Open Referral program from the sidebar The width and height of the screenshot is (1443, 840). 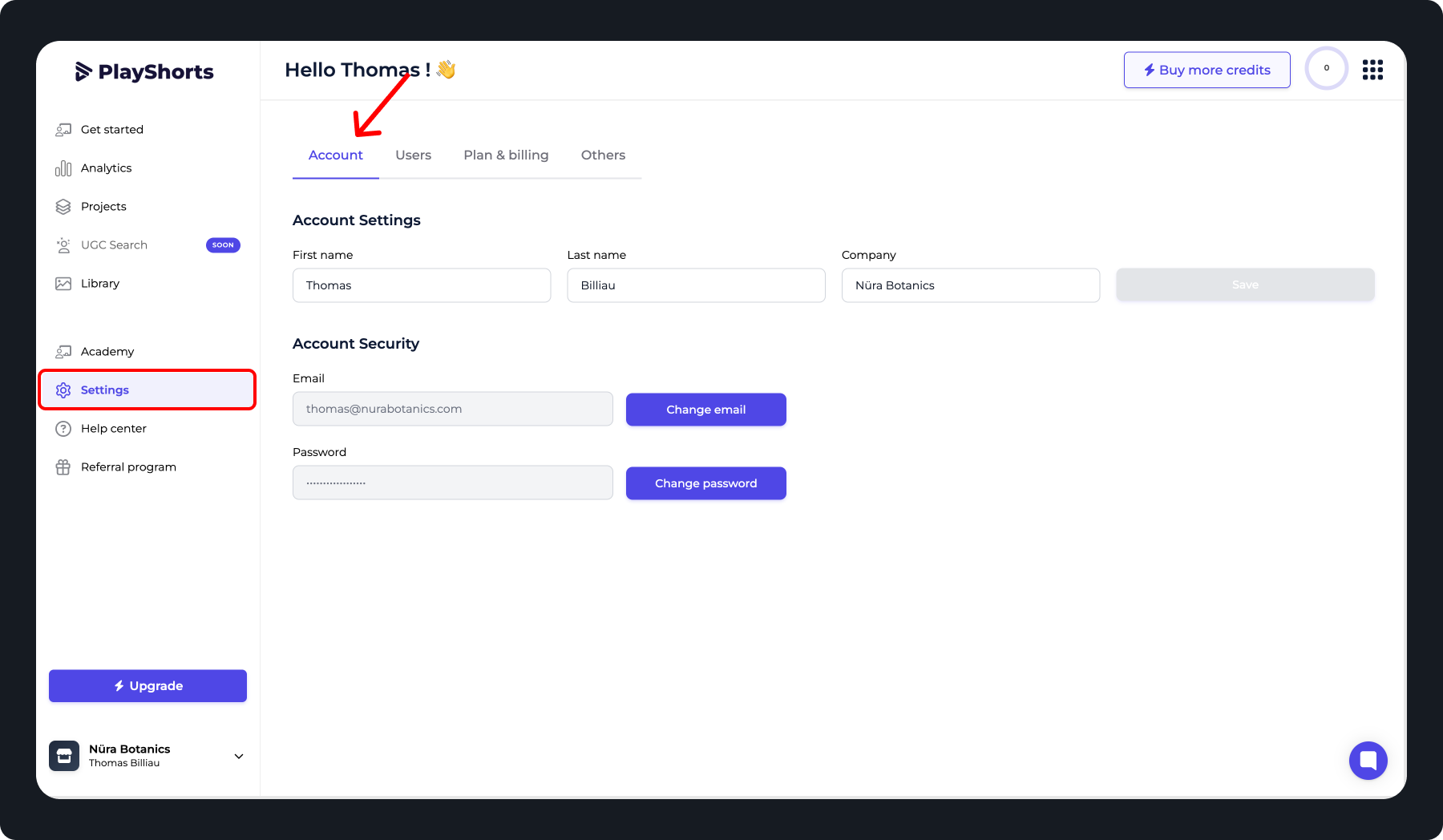click(148, 467)
